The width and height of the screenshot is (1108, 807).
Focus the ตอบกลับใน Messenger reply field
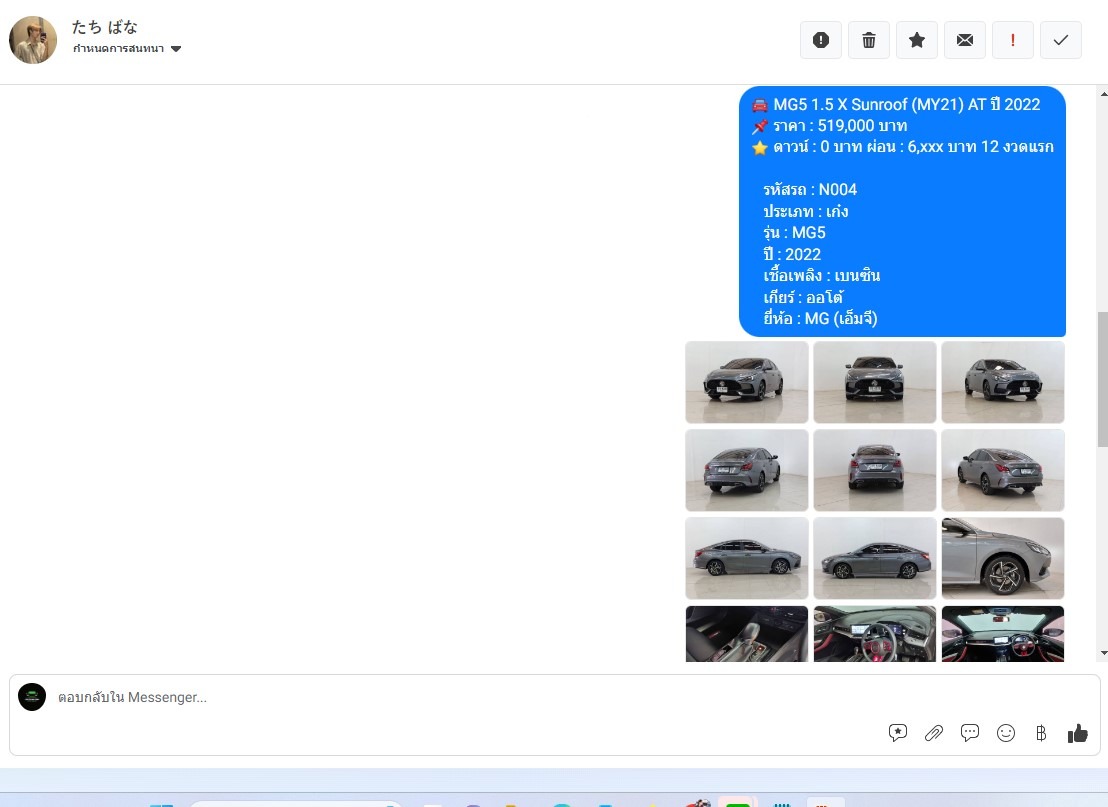(466, 697)
